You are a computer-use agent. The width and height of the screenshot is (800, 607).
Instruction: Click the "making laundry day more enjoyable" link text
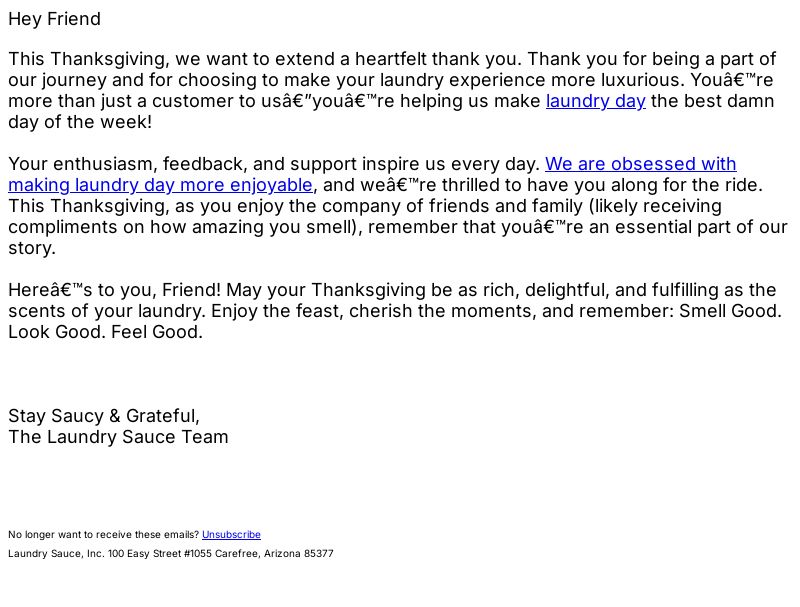click(160, 185)
